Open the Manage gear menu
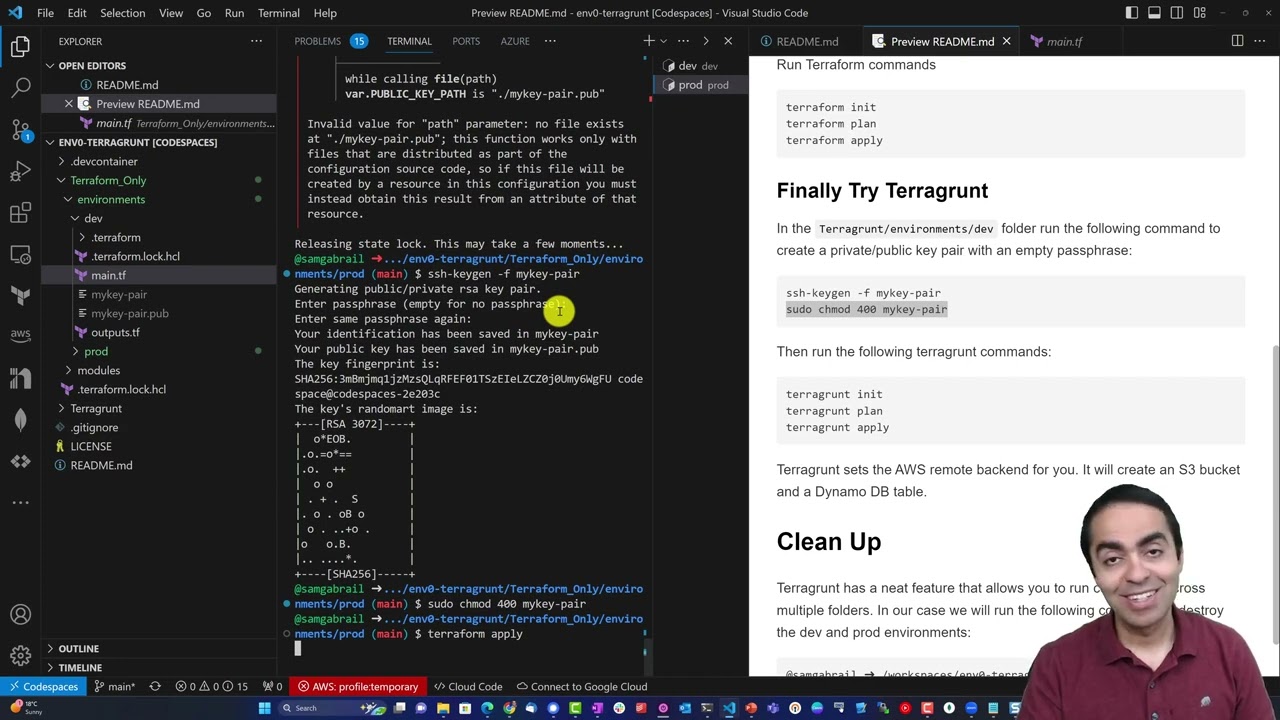This screenshot has width=1280, height=720. pos(20,656)
